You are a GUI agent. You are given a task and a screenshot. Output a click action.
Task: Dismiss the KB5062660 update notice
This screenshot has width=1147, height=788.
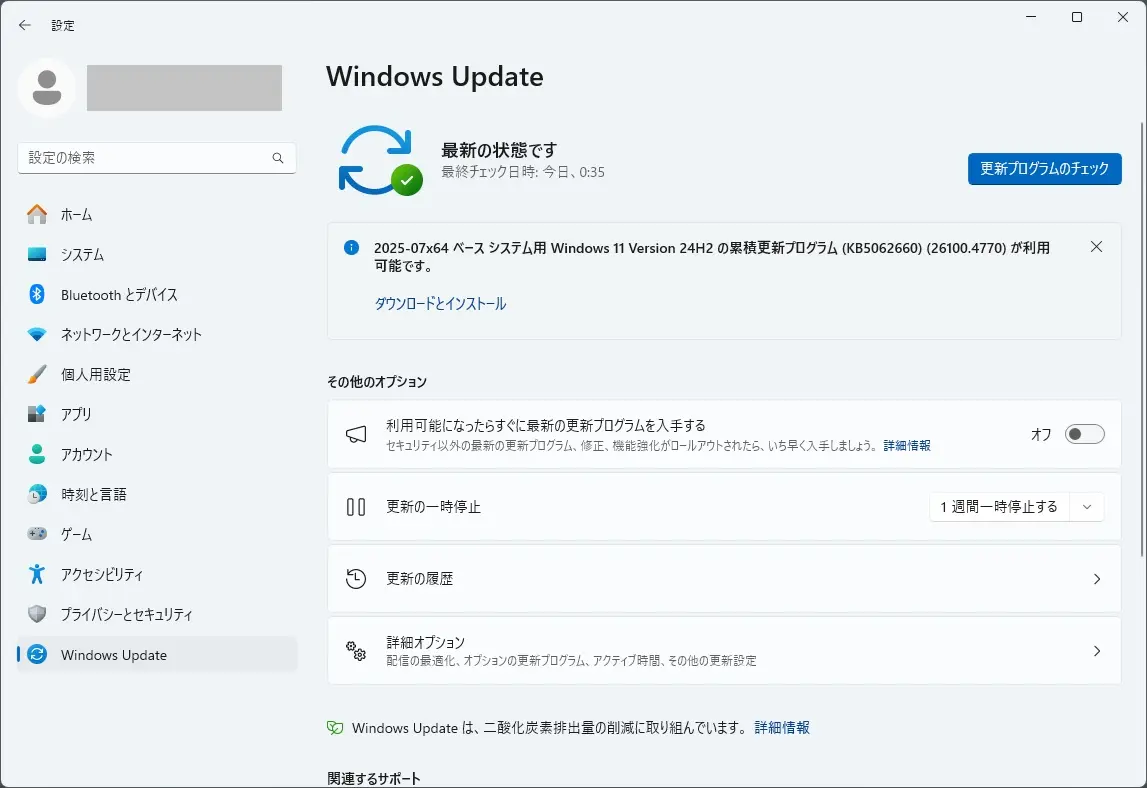tap(1096, 247)
